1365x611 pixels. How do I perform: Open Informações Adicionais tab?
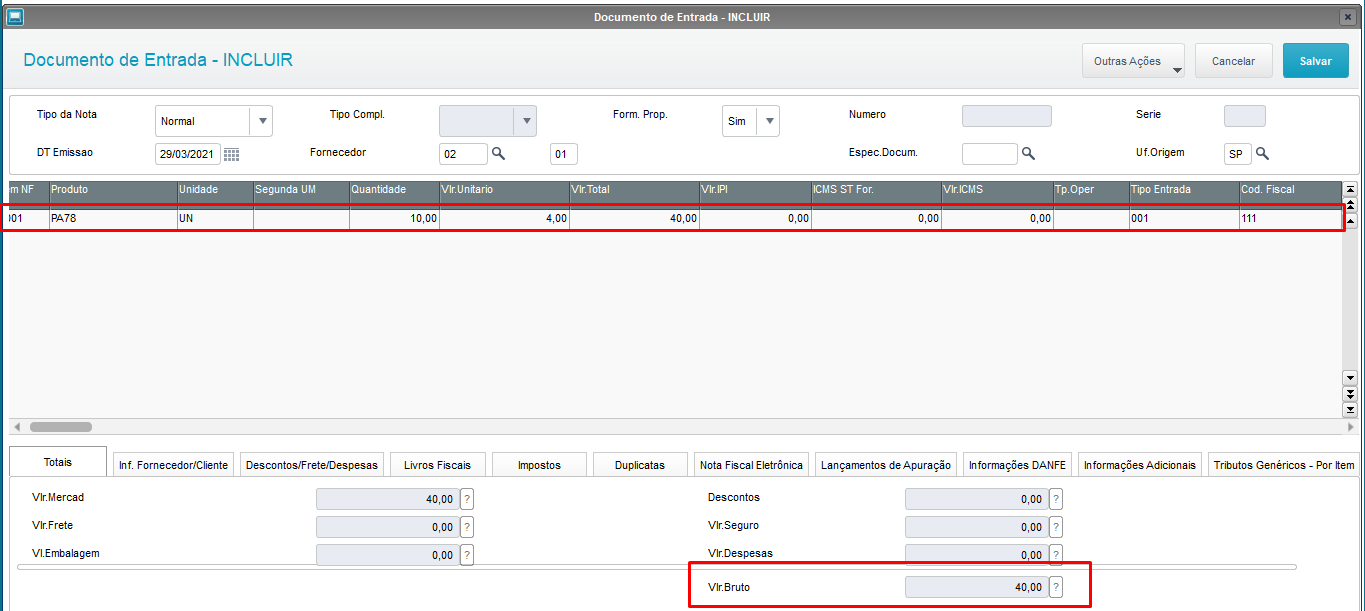[1139, 465]
